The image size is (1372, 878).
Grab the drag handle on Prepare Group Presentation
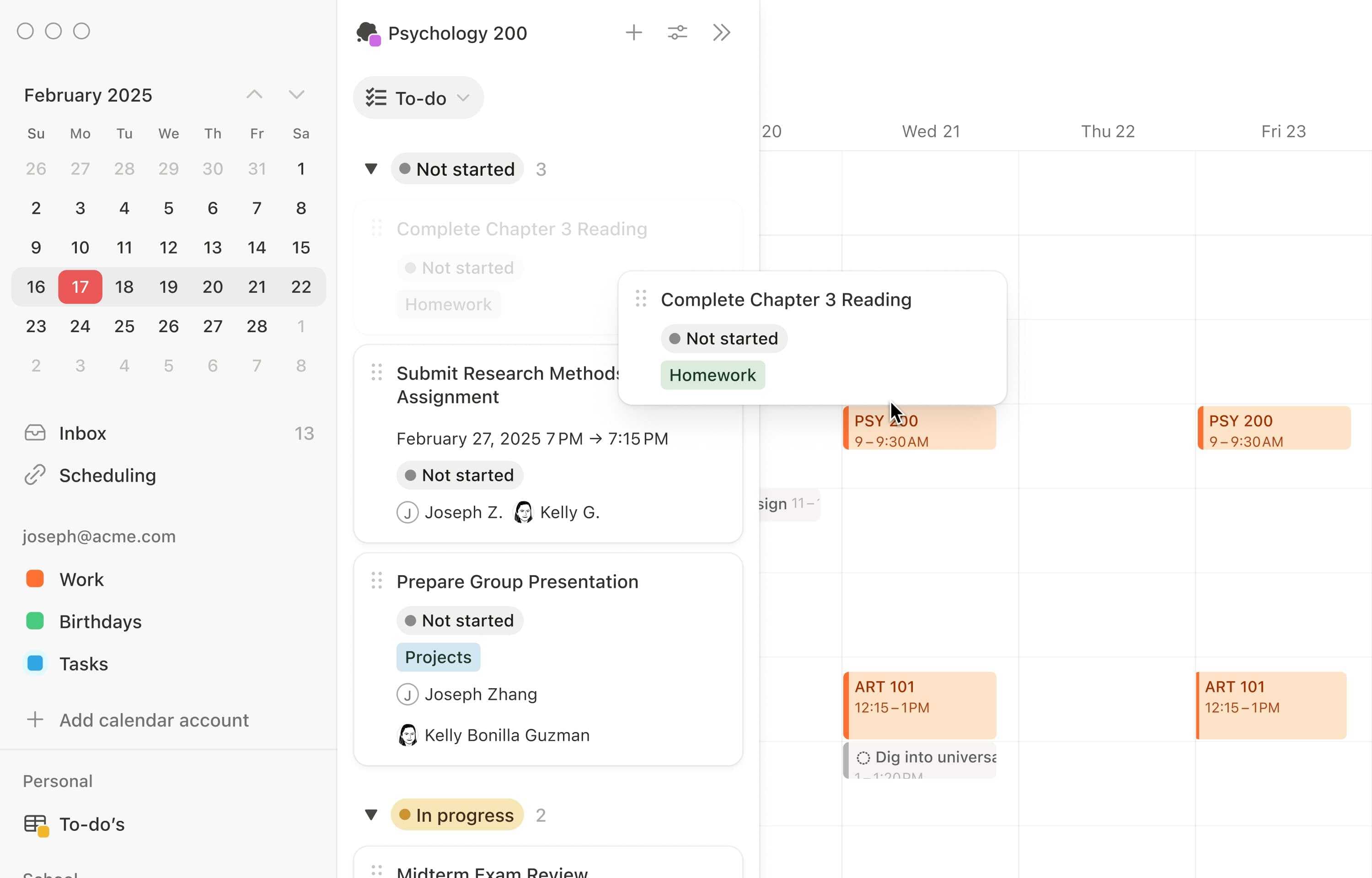[x=377, y=581]
